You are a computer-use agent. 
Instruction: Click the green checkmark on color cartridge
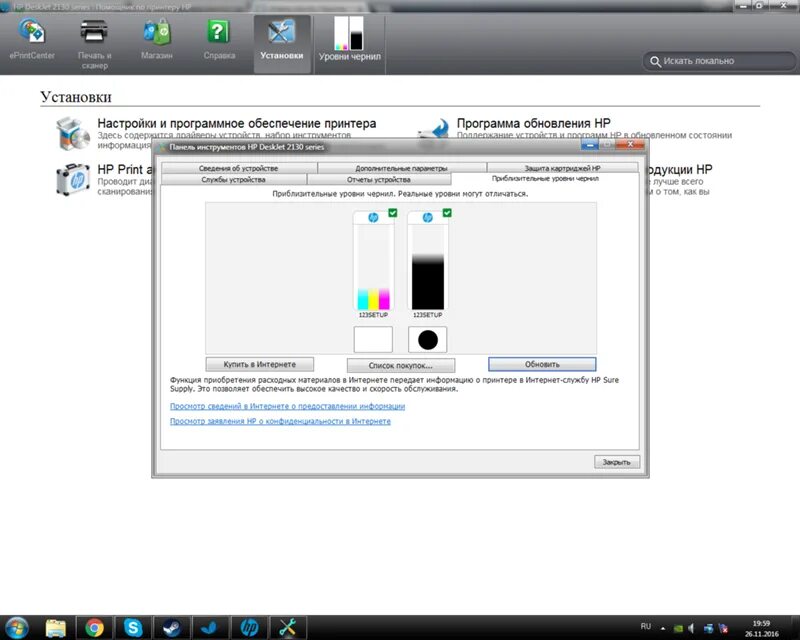pos(392,212)
